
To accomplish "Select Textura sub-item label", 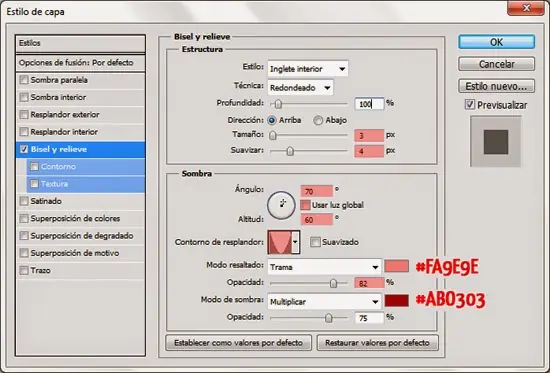I will click(54, 184).
